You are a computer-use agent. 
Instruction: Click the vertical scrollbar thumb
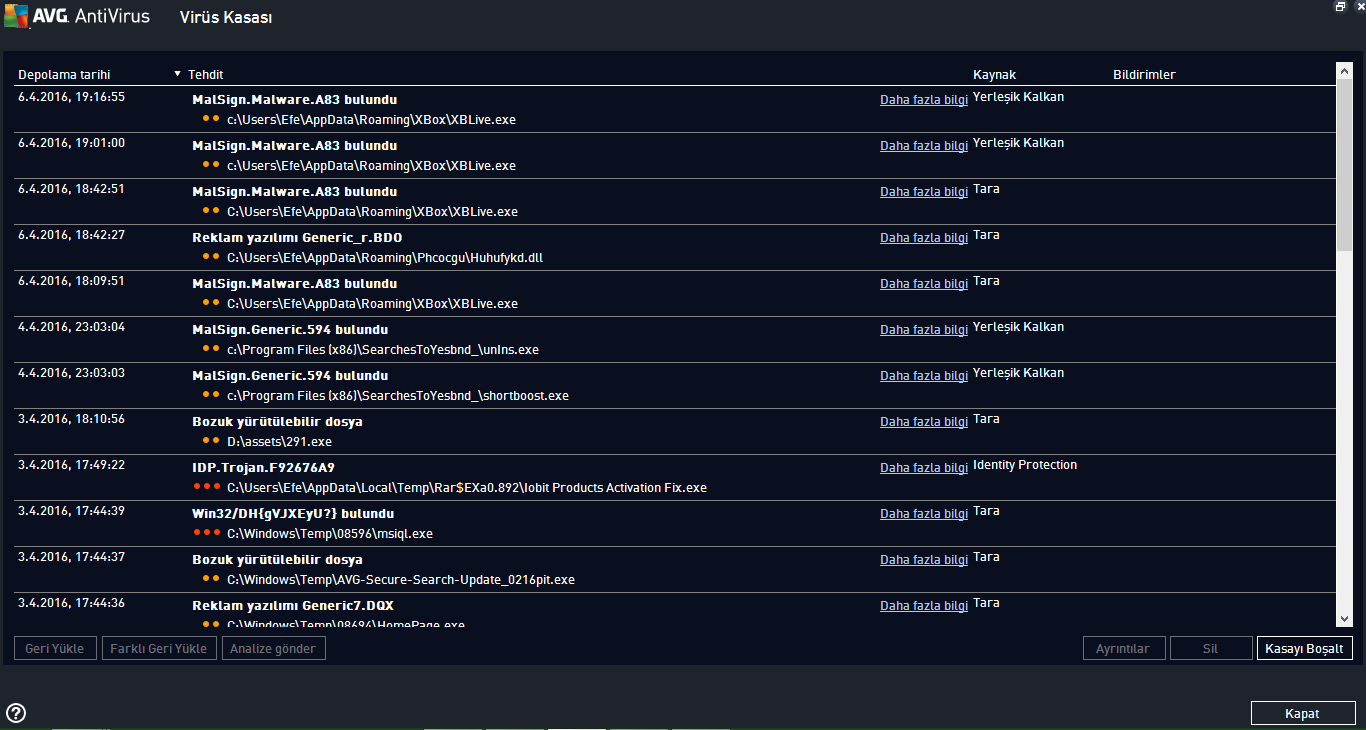coord(1344,165)
